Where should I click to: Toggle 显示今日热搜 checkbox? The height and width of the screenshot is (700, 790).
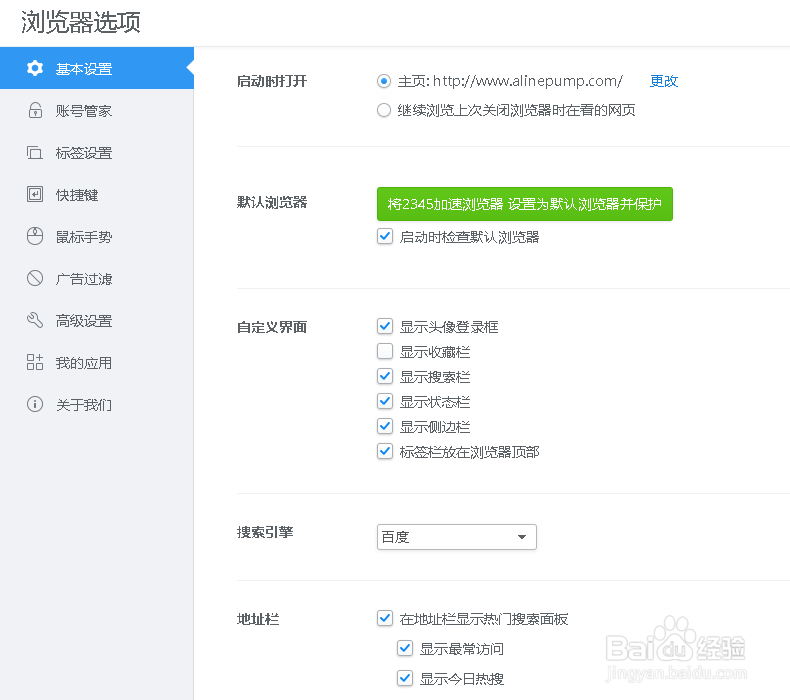405,678
